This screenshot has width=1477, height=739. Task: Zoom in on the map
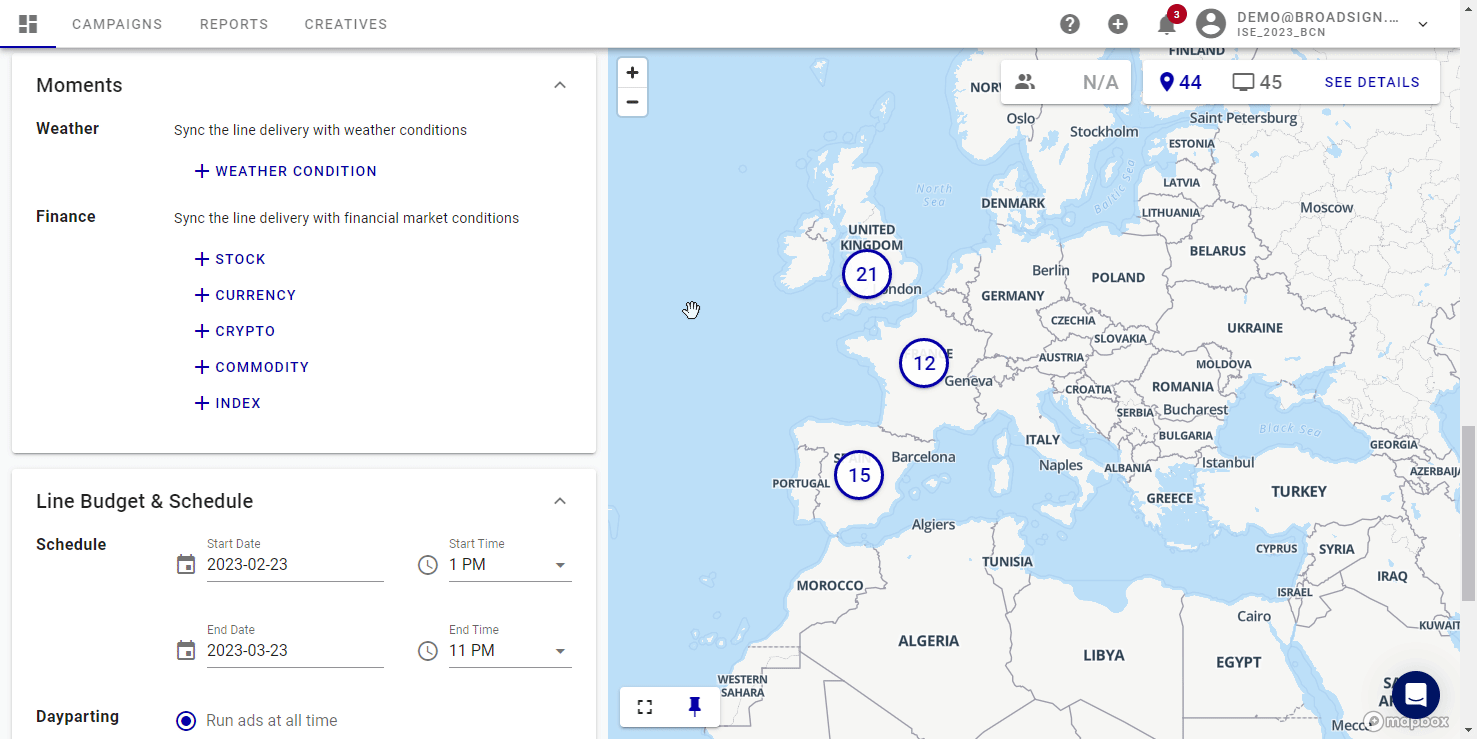click(632, 73)
